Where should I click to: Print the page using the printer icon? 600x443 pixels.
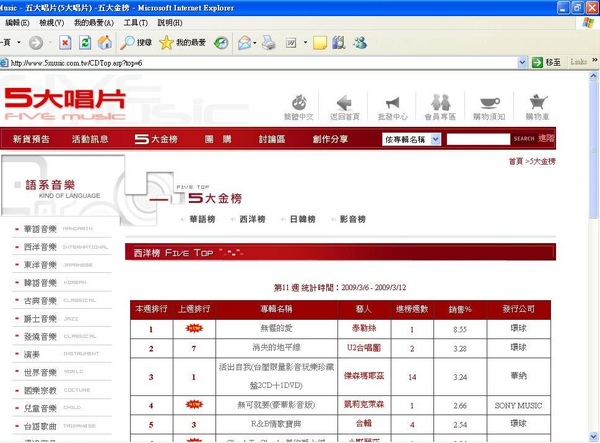click(x=269, y=42)
